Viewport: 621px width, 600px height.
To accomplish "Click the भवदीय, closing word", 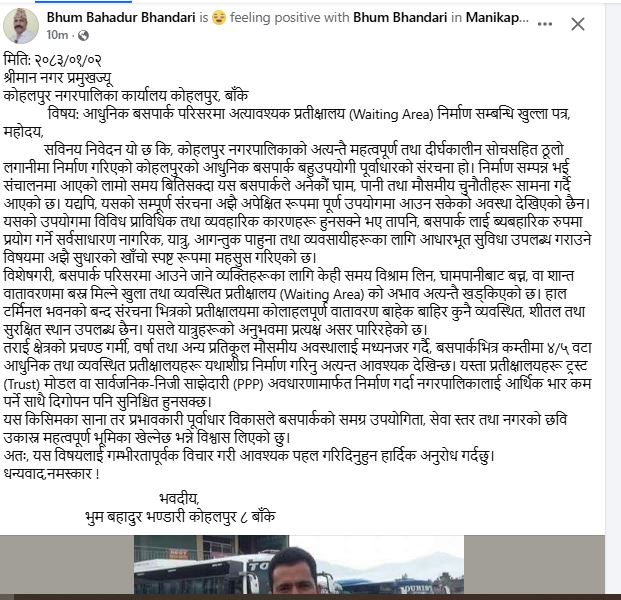I will click(179, 498).
